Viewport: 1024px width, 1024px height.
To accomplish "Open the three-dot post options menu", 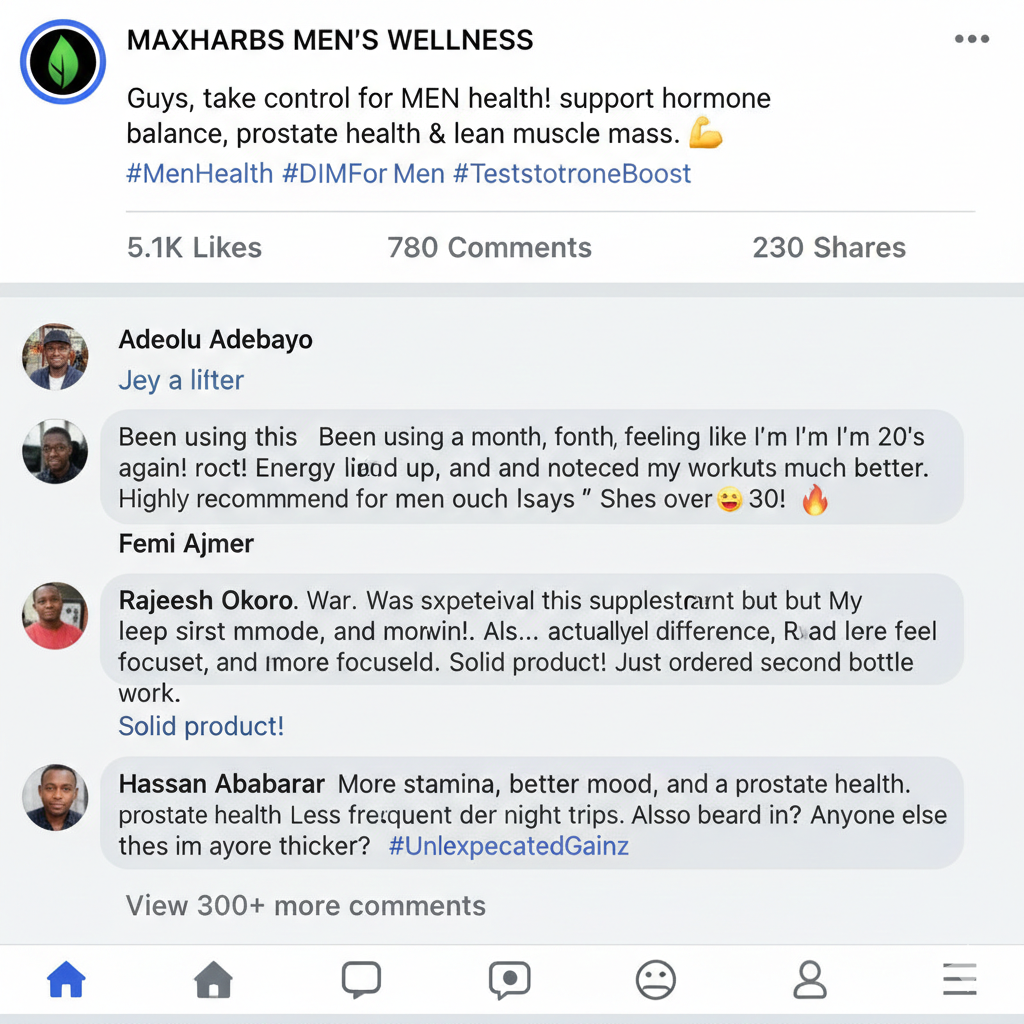I will (x=971, y=40).
